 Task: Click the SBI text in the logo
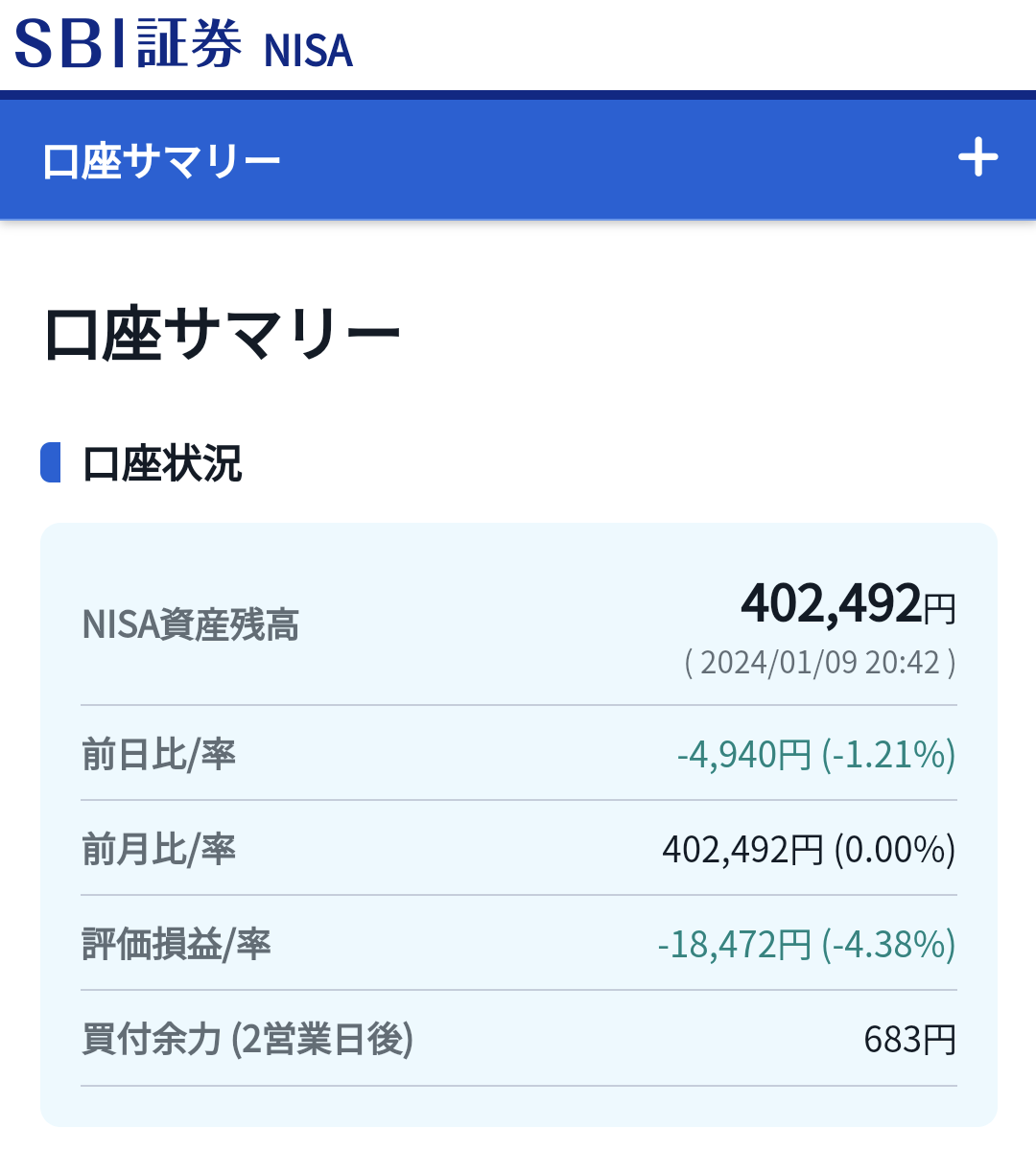pos(71,44)
